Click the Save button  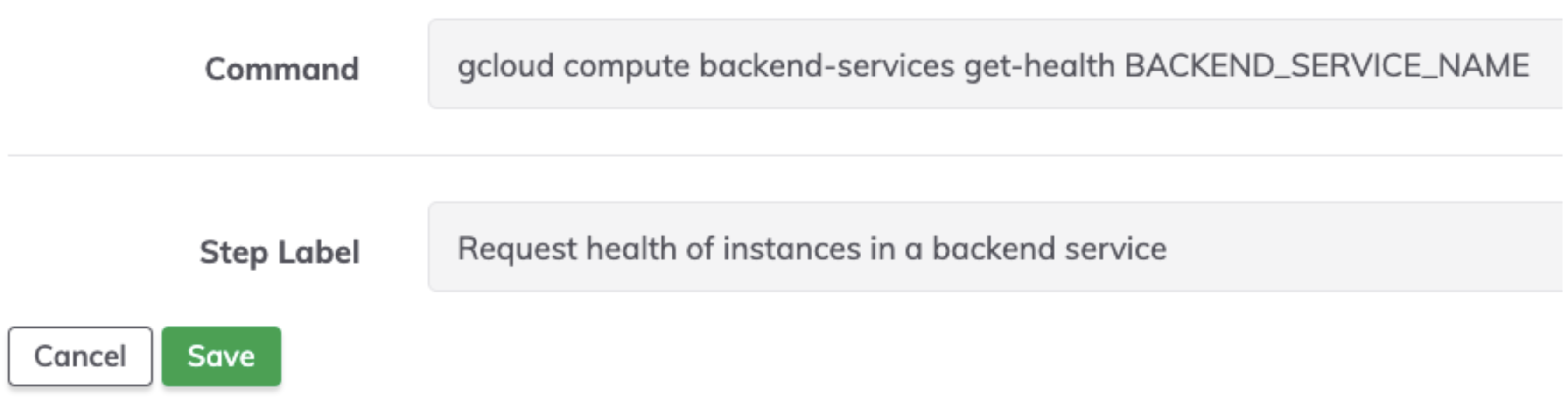click(221, 356)
